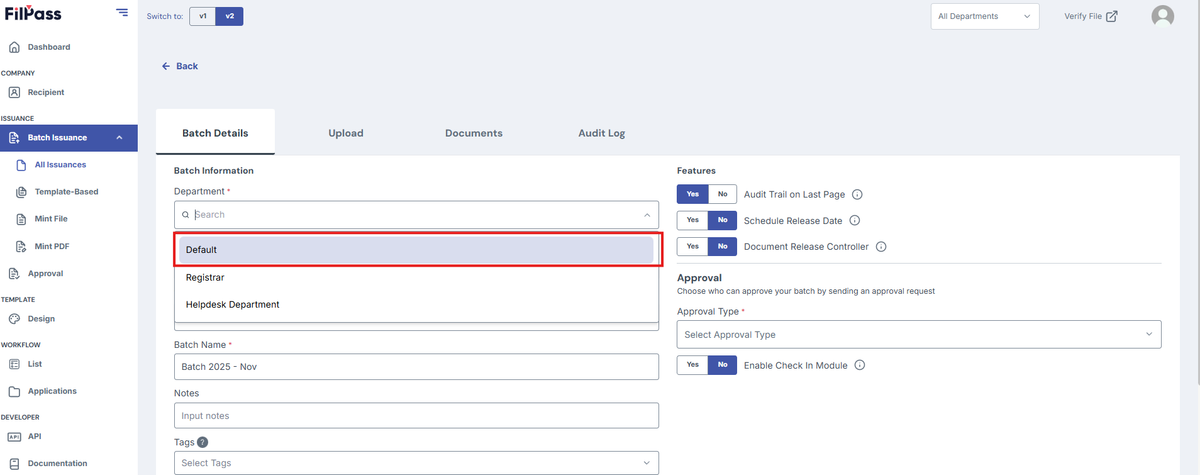Set Schedule Release Date to No
Viewport: 1200px width, 475px height.
tap(722, 220)
